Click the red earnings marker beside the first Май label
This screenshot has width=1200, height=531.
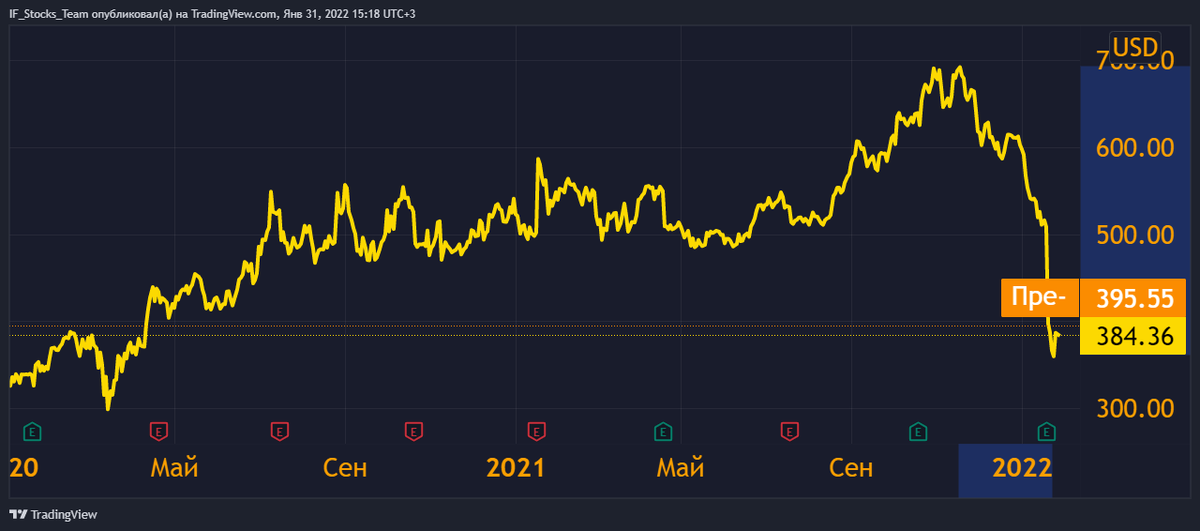point(159,431)
